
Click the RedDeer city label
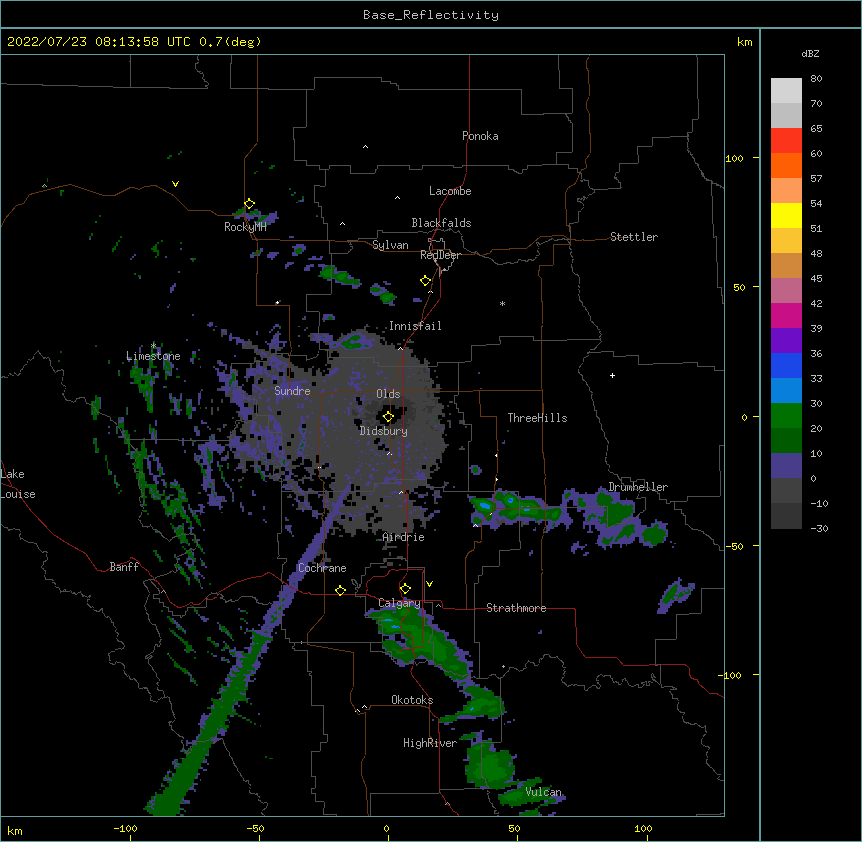tap(440, 255)
